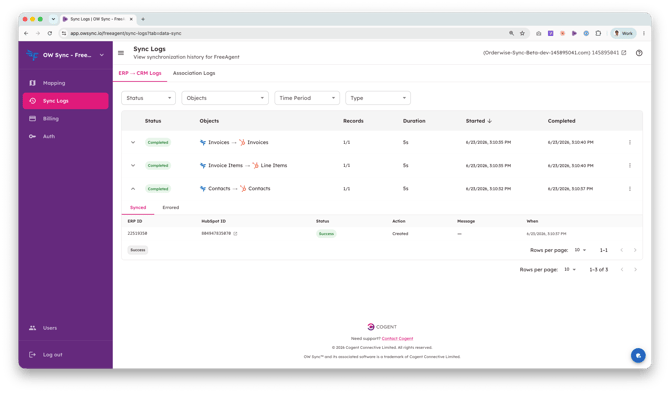This screenshot has height=393, width=670.
Task: Open the Time Period filter dropdown
Action: tap(307, 98)
